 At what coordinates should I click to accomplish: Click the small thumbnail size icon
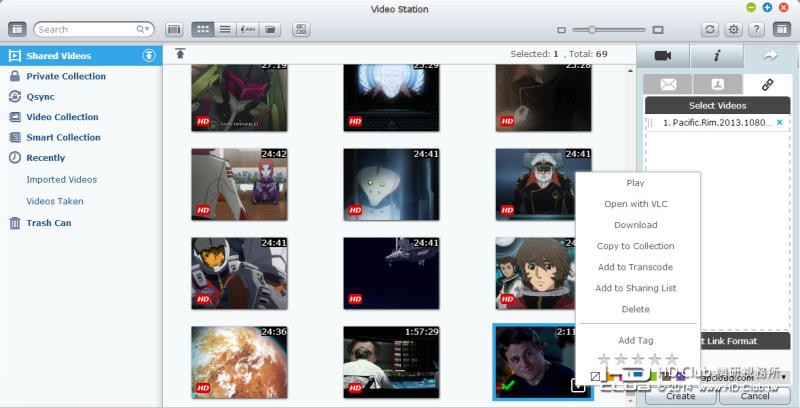click(561, 30)
